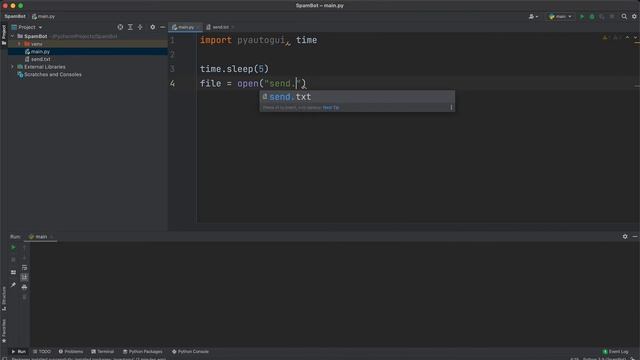Toggle soft-wrap in the Run console
The height and width of the screenshot is (360, 640).
[x=24, y=268]
